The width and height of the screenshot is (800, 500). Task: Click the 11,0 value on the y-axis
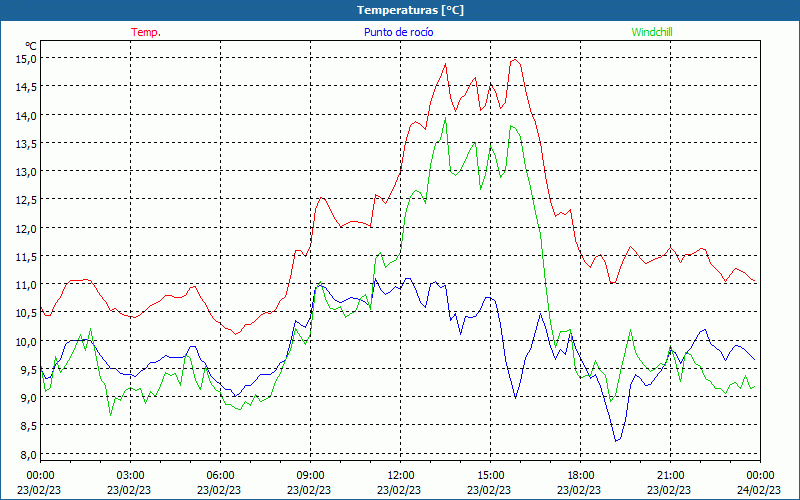pos(27,285)
